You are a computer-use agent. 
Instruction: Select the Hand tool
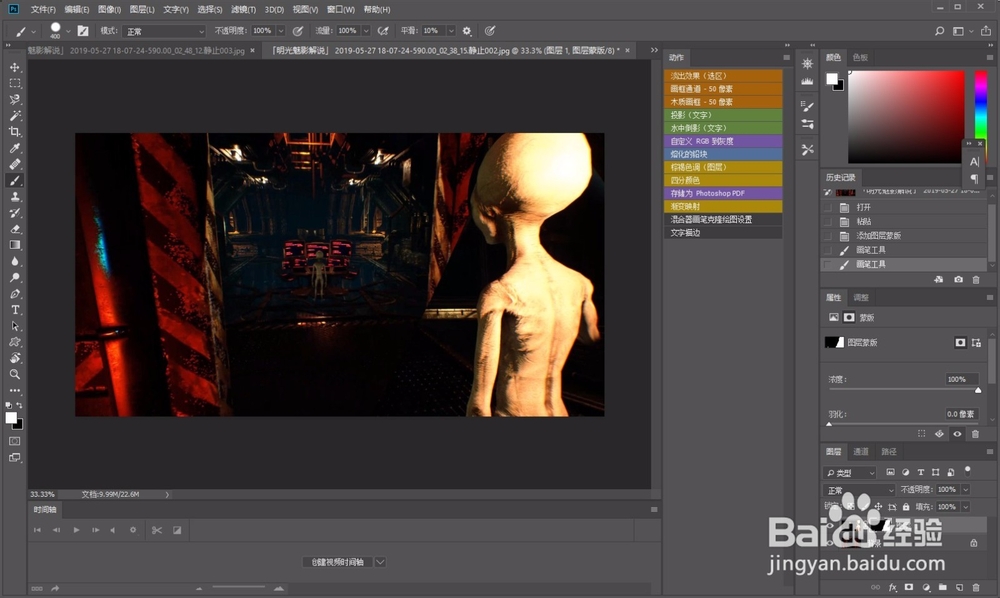[x=15, y=358]
